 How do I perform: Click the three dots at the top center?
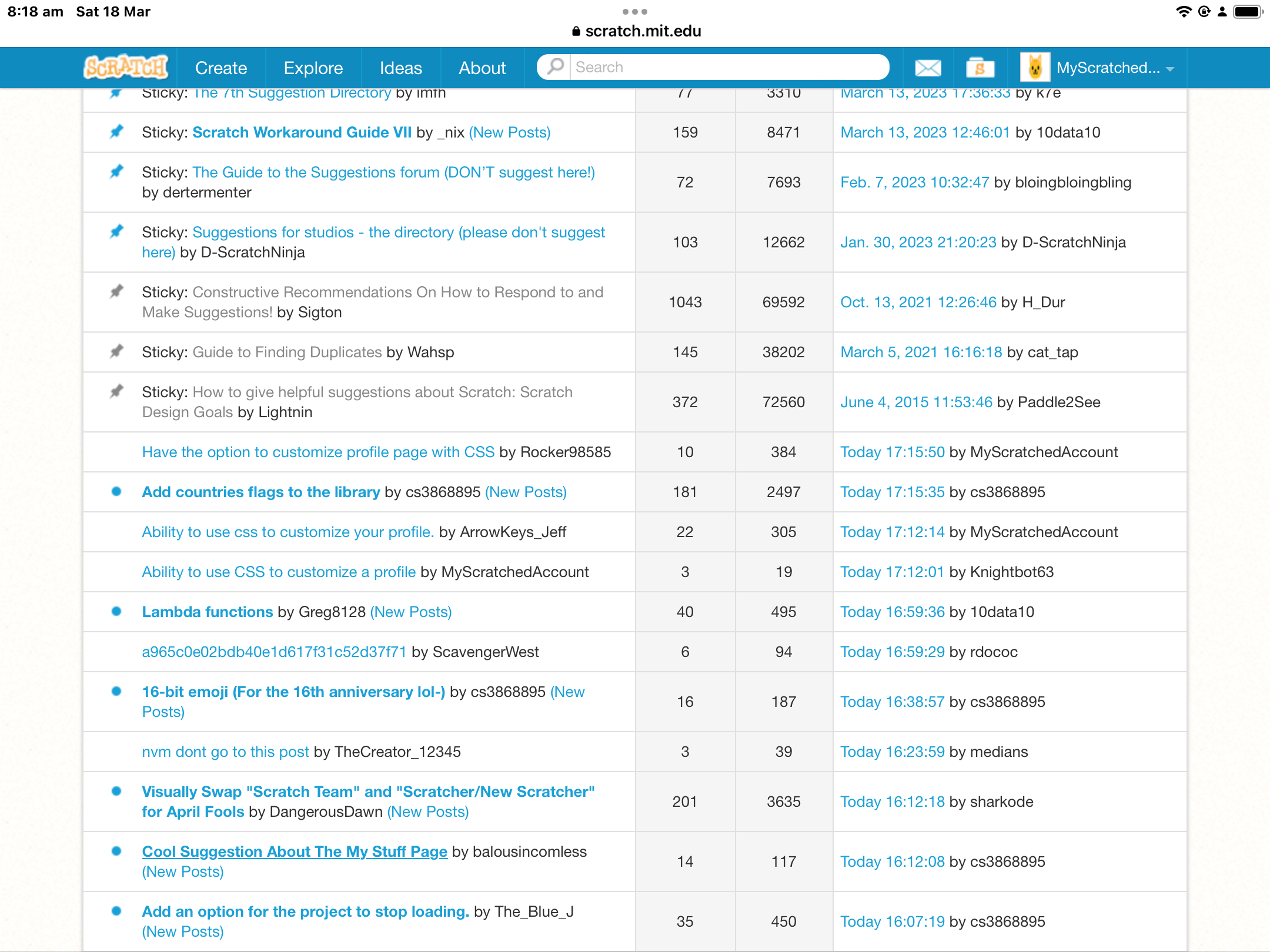[x=634, y=12]
